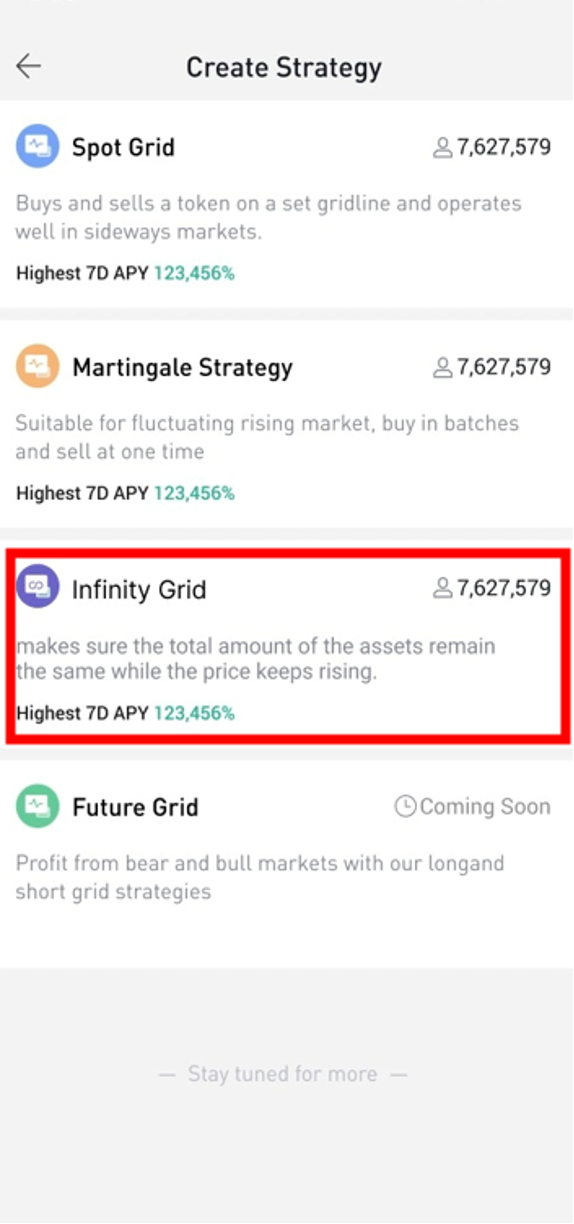Go back with the arrow icon

coord(28,67)
